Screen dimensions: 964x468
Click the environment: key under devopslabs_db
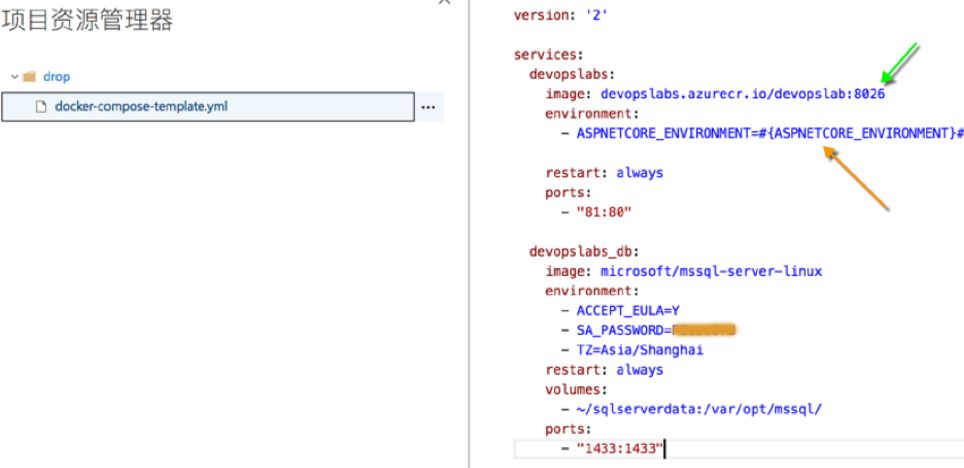coord(591,291)
